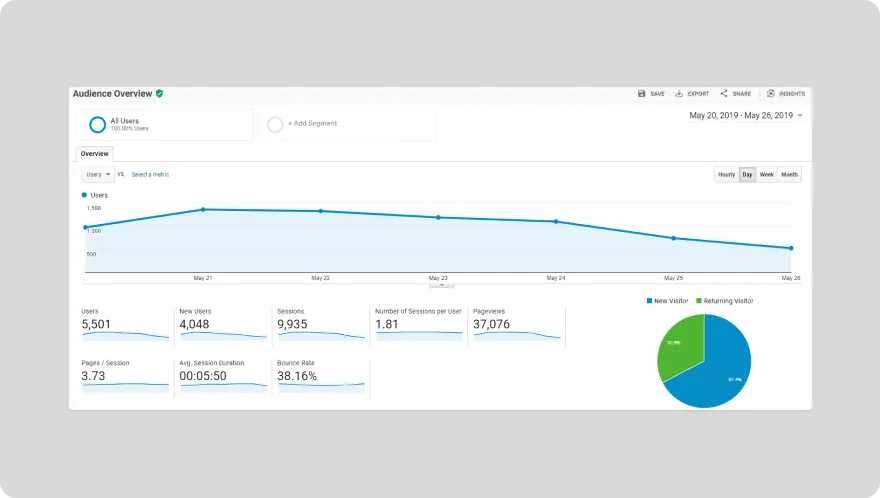Viewport: 880px width, 498px height.
Task: Switch chart granularity to Hourly
Action: coord(726,175)
